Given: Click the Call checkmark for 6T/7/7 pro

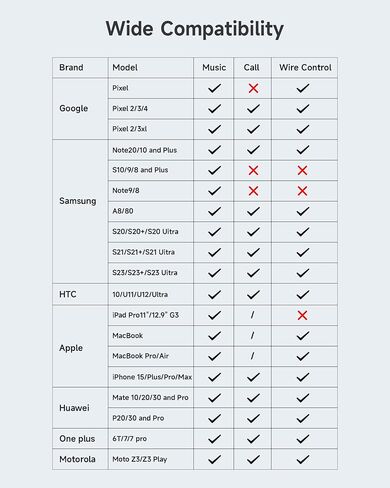Looking at the screenshot, I should pos(253,439).
